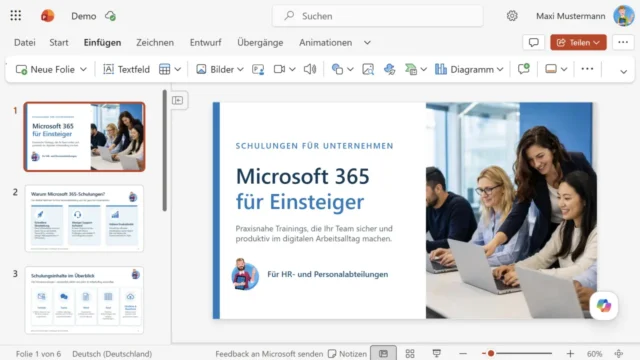Open the Animationen tab
640x360 pixels.
click(x=325, y=42)
